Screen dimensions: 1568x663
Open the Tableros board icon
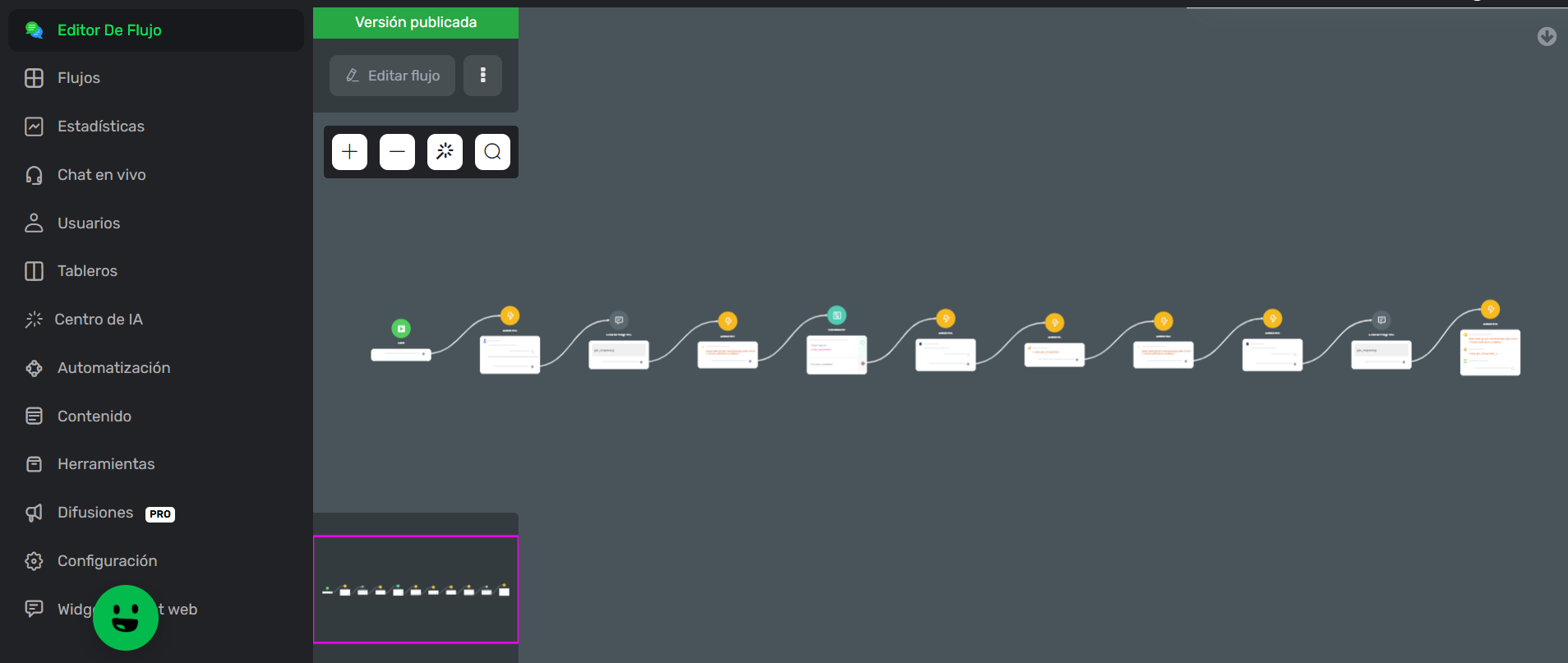click(34, 271)
